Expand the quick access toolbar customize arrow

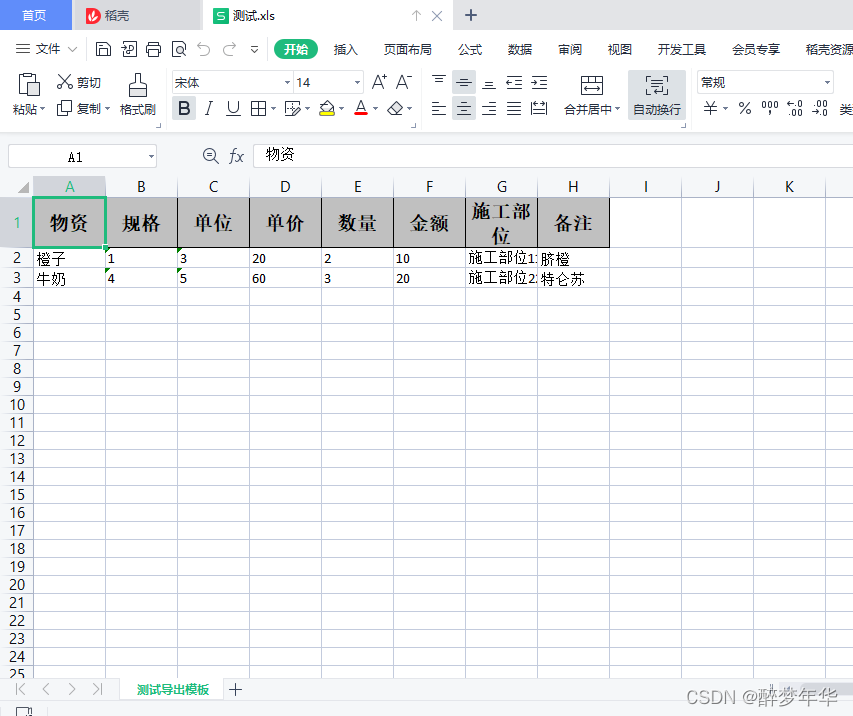coord(254,49)
